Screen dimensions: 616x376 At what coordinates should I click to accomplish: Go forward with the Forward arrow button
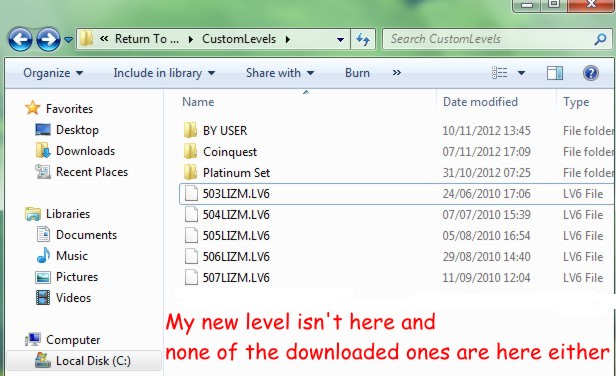click(x=48, y=39)
